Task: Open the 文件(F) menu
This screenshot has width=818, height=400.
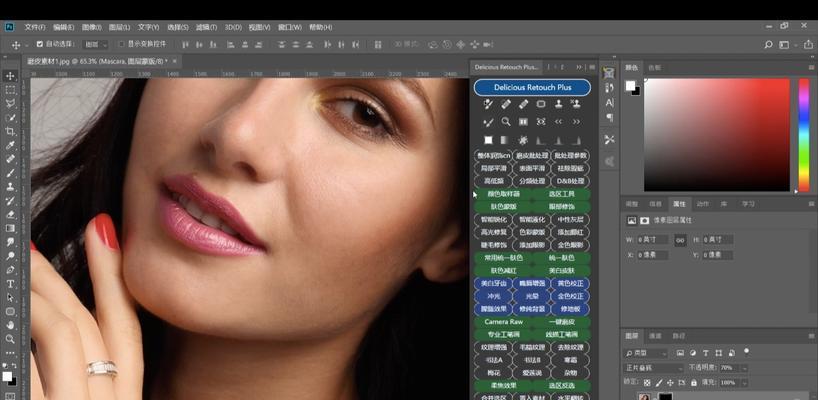Action: (35, 27)
